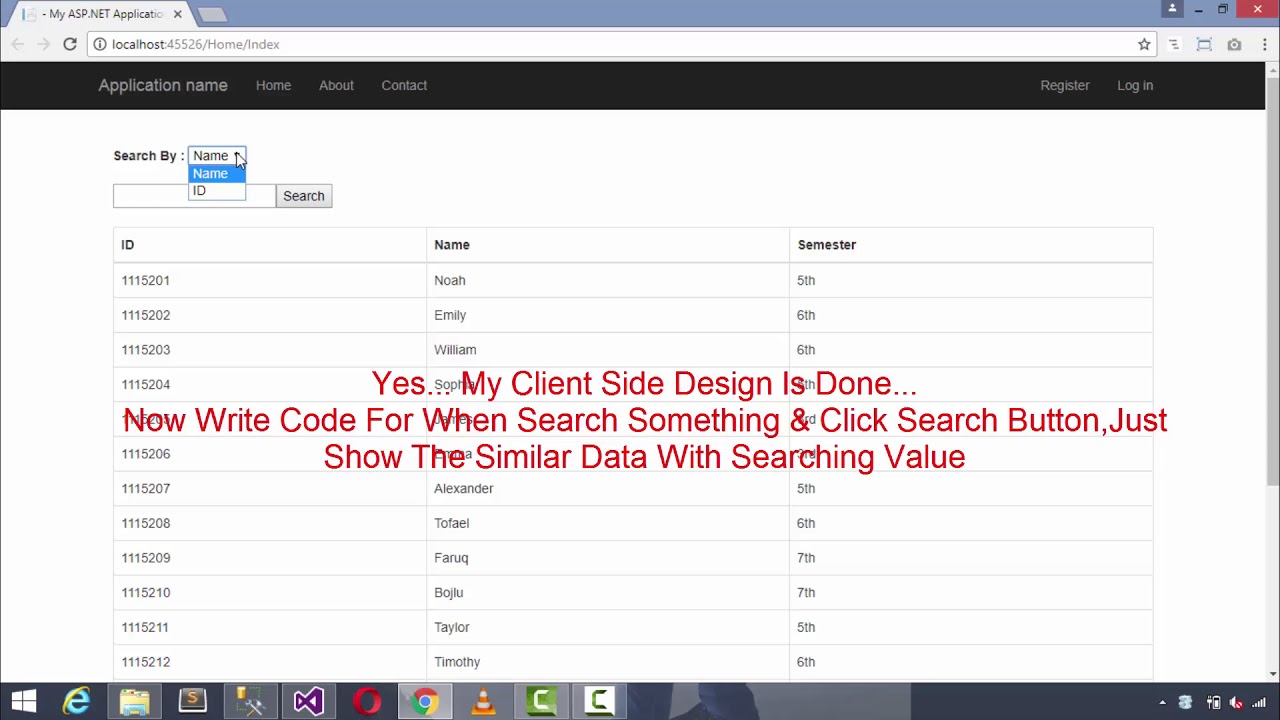Click the camera extension icon in toolbar
The height and width of the screenshot is (720, 1280).
tap(1234, 44)
